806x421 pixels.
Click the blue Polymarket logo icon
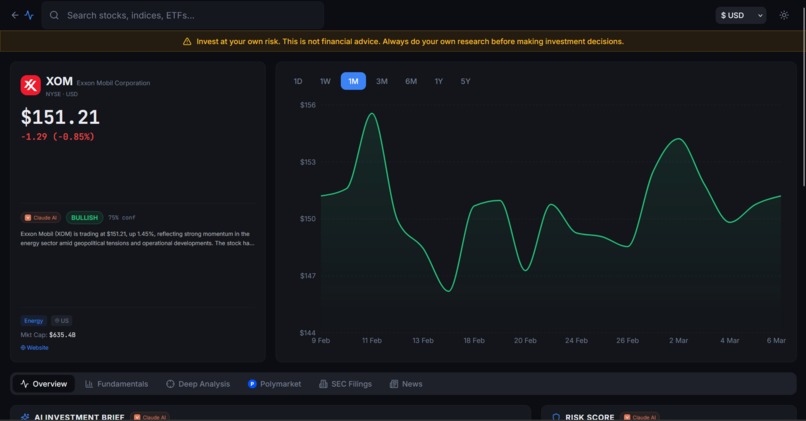pyautogui.click(x=252, y=384)
